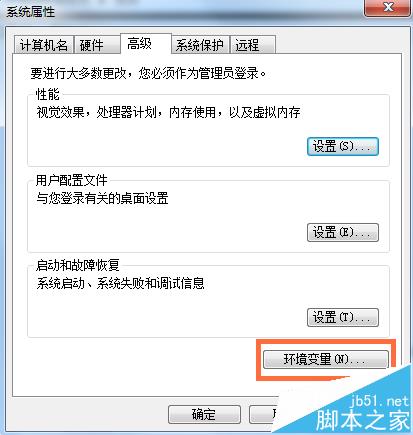Click the 性能 group label
Viewport: 413px width, 435px height.
[x=48, y=94]
